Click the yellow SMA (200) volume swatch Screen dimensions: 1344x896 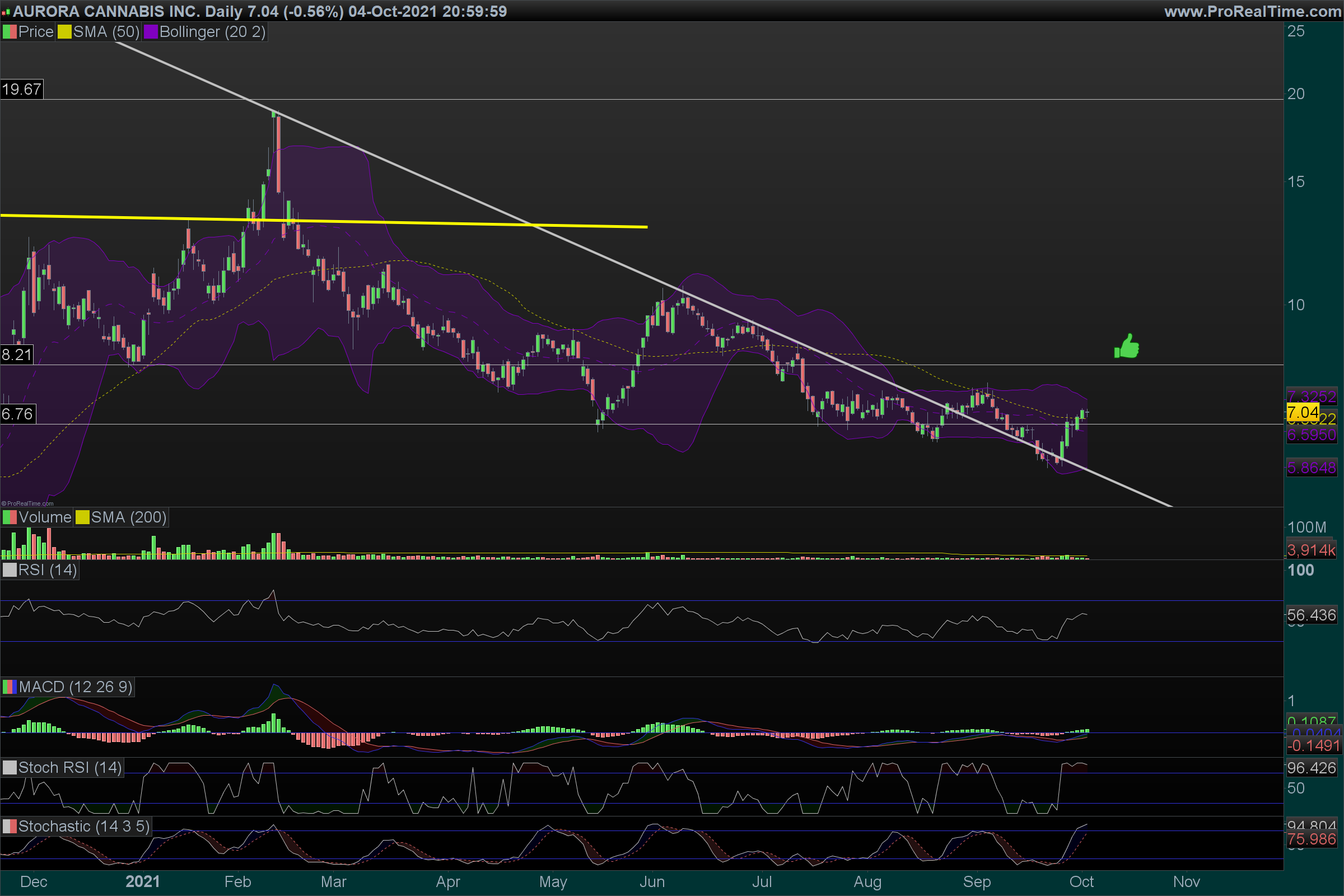pyautogui.click(x=82, y=517)
